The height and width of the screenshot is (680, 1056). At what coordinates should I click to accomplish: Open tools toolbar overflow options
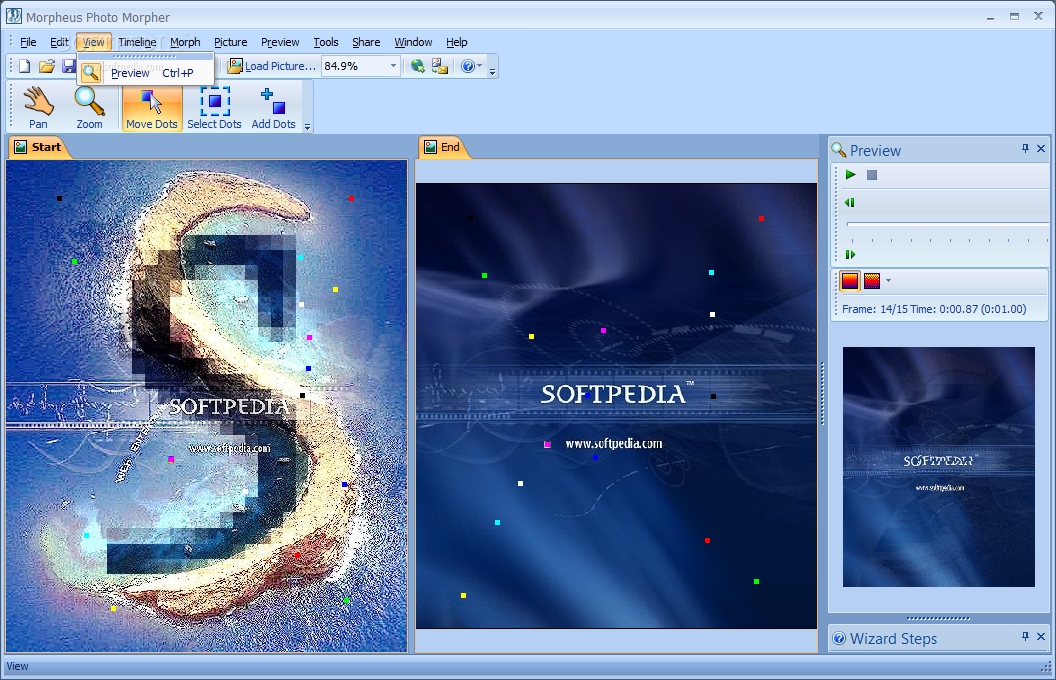(308, 125)
